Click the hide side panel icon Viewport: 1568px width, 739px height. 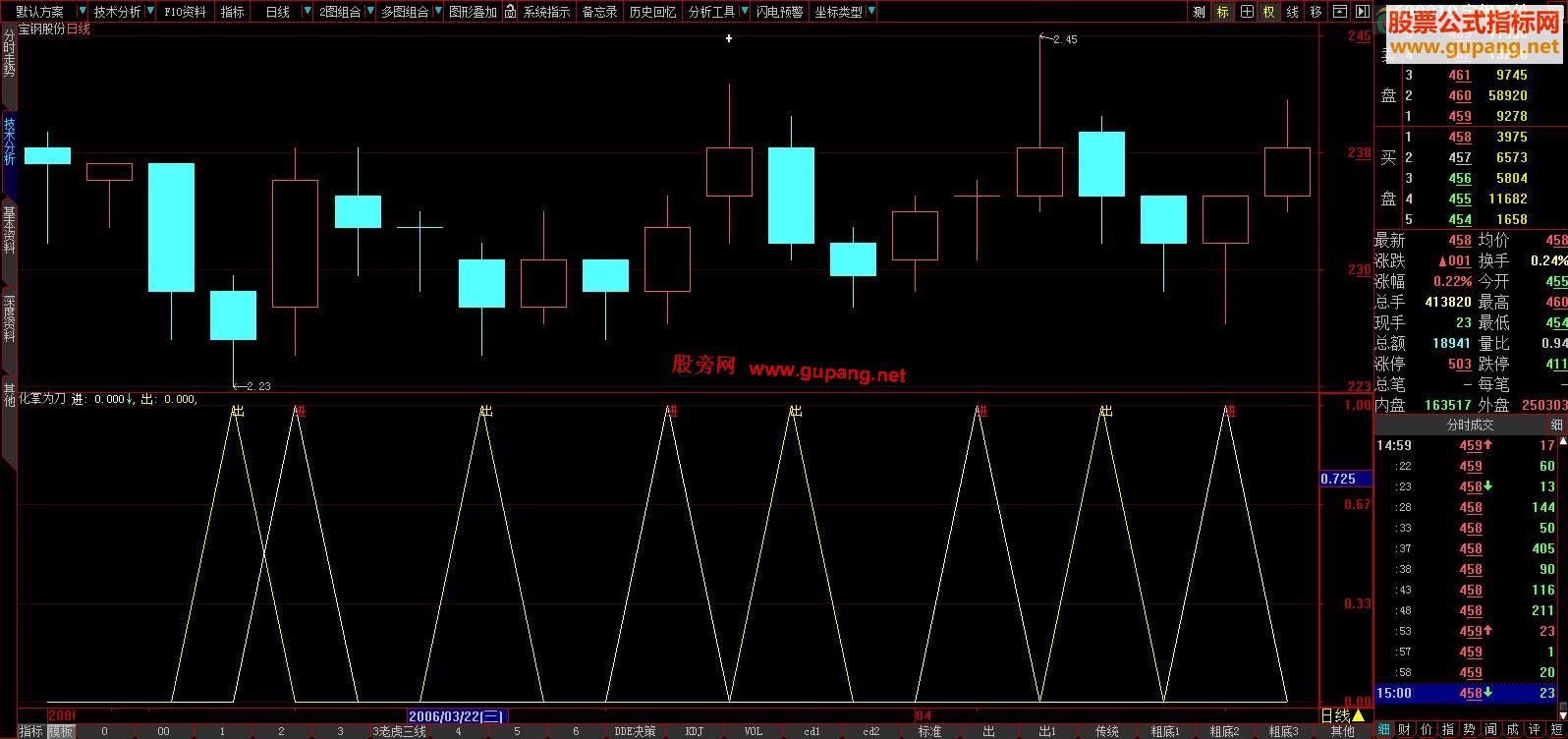1363,12
